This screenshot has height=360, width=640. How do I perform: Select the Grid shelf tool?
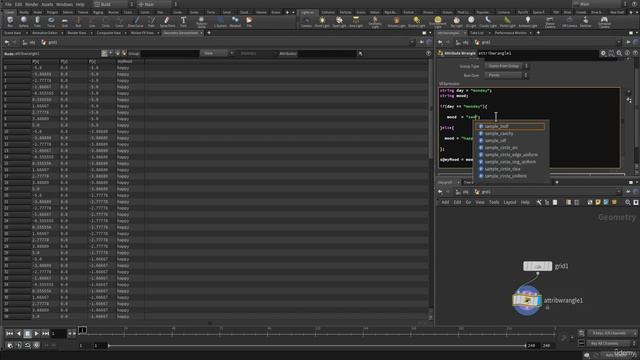pos(65,22)
